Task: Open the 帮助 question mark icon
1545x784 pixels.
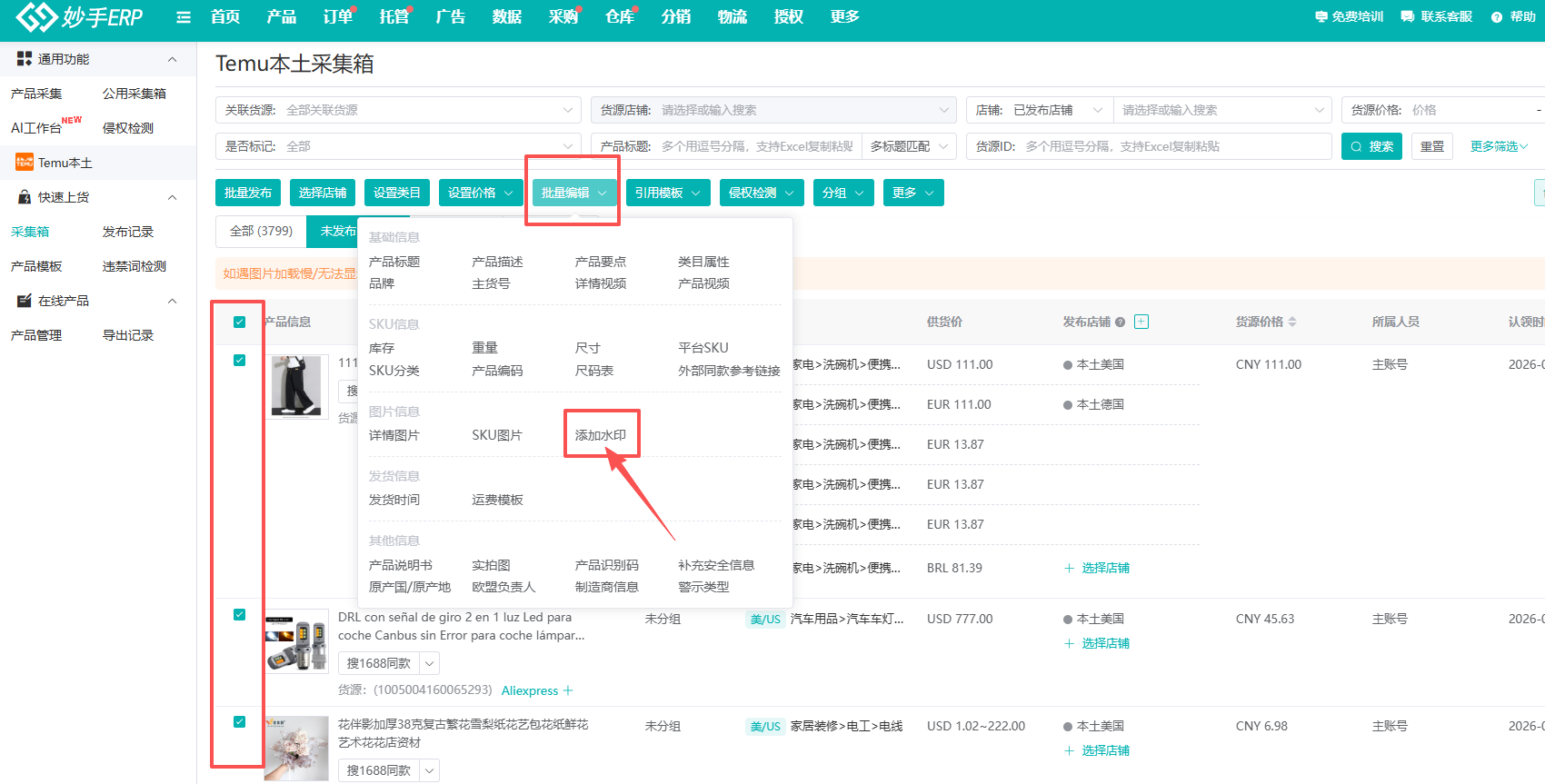Action: pos(1497,17)
